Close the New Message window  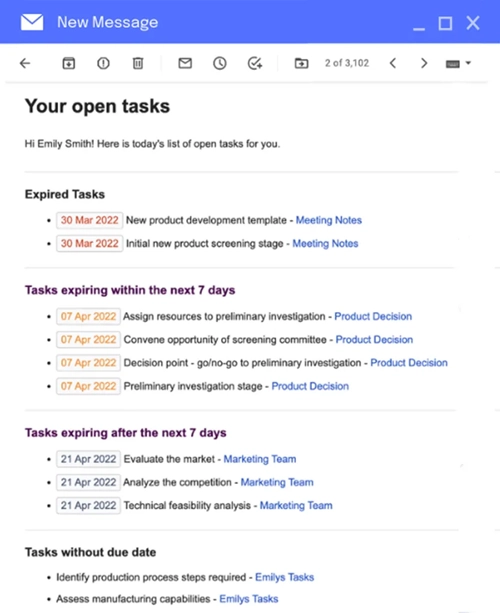[x=473, y=23]
